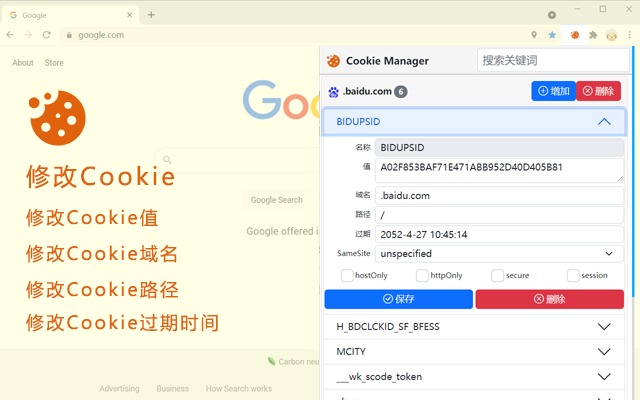Toggle the httpOnly checkbox
The width and height of the screenshot is (640, 400).
[422, 276]
